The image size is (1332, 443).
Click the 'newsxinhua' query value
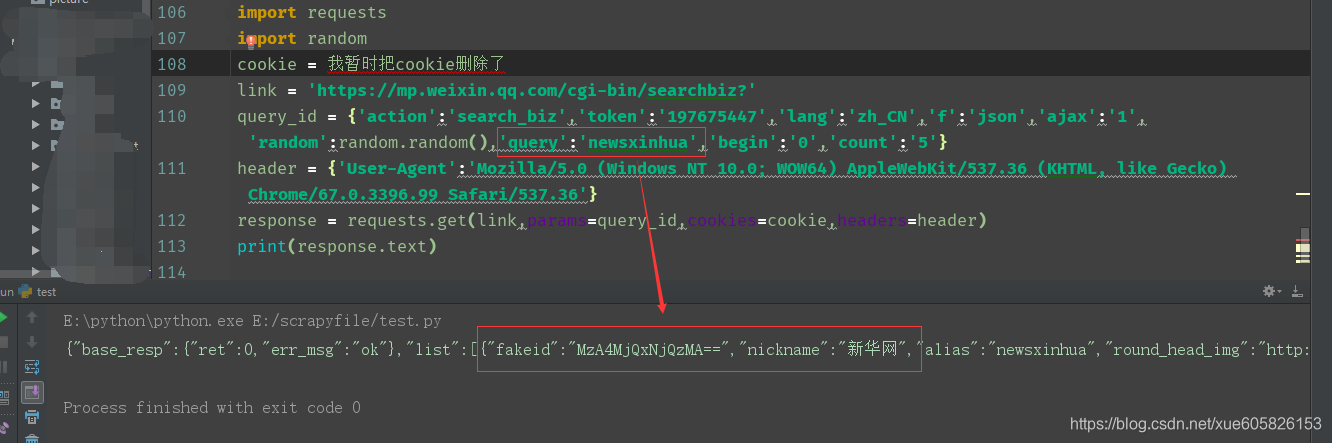pyautogui.click(x=642, y=142)
